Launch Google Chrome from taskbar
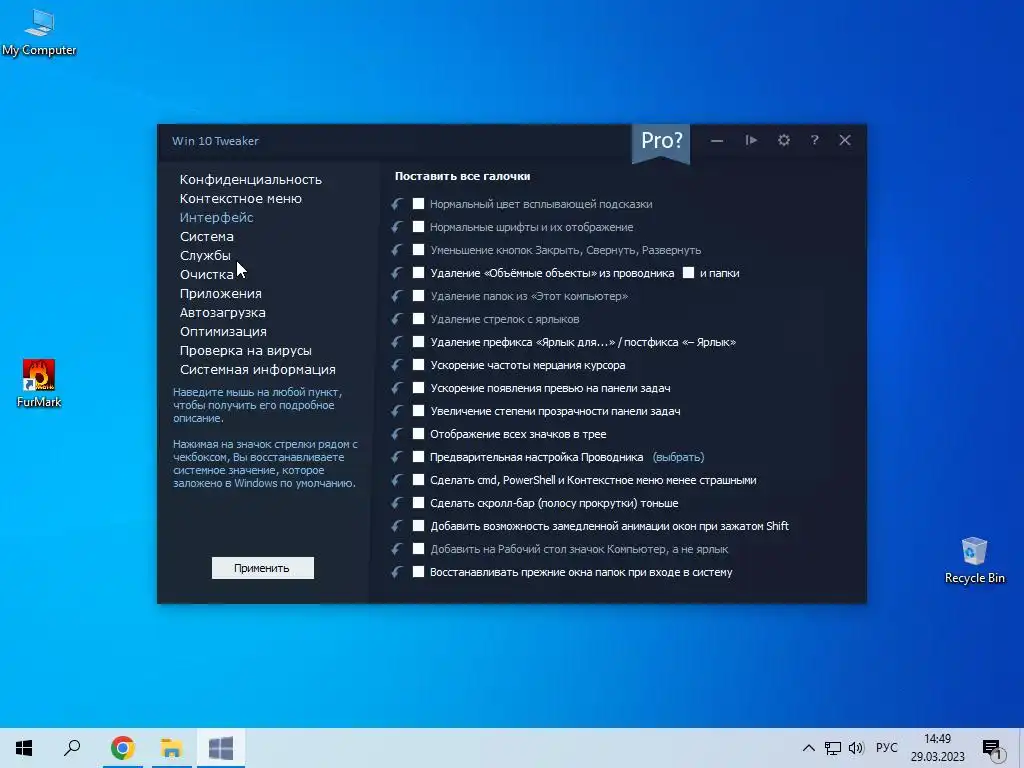1024x768 pixels. pos(122,748)
